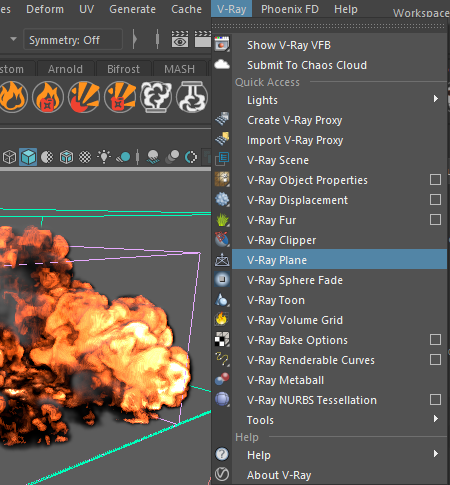Screen dimensions: 450x485
Task: Choose Show V-Ray VFB
Action: [x=289, y=45]
